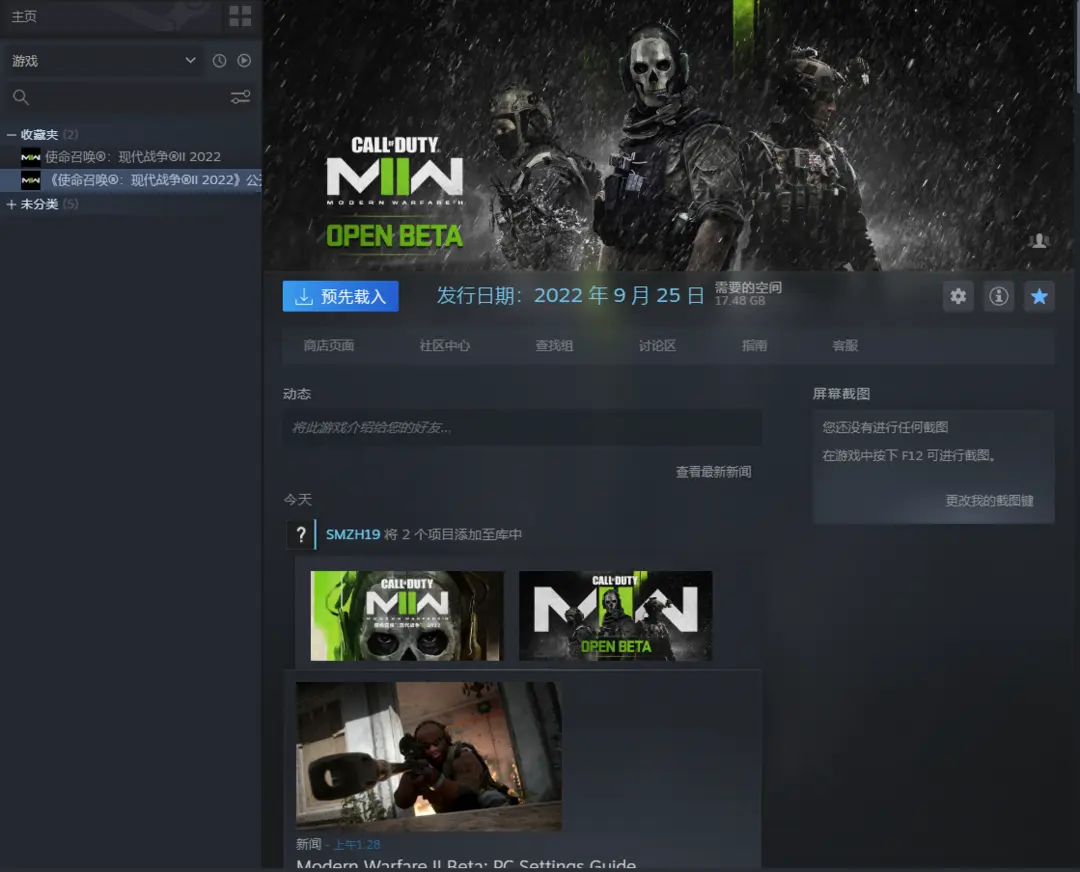Click 更改我的截图键 link
This screenshot has height=872, width=1080.
point(989,501)
